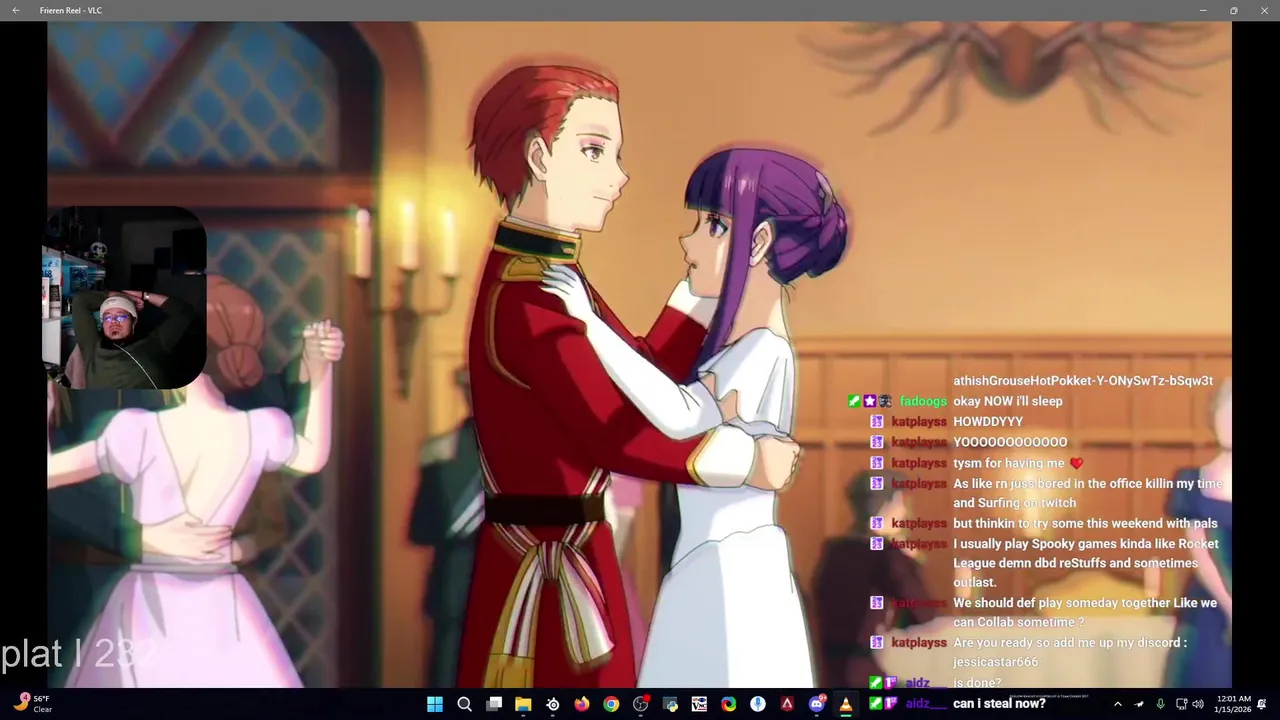This screenshot has height=720, width=1280.
Task: Click the 'can i steal now?' chat message
Action: click(999, 703)
